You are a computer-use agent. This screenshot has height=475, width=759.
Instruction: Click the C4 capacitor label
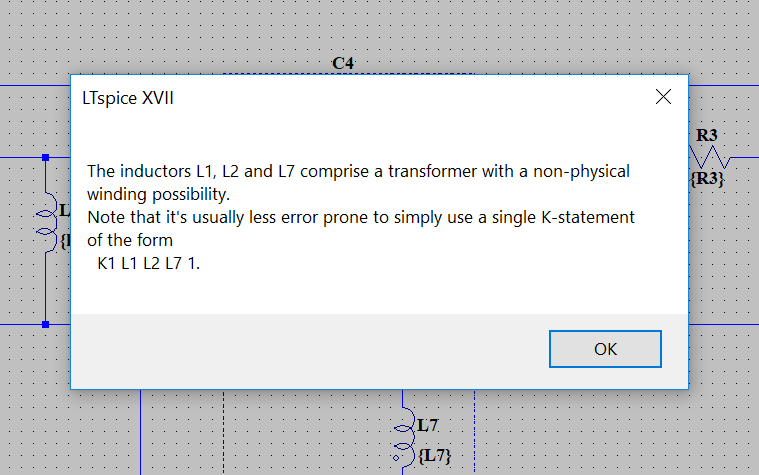click(343, 63)
